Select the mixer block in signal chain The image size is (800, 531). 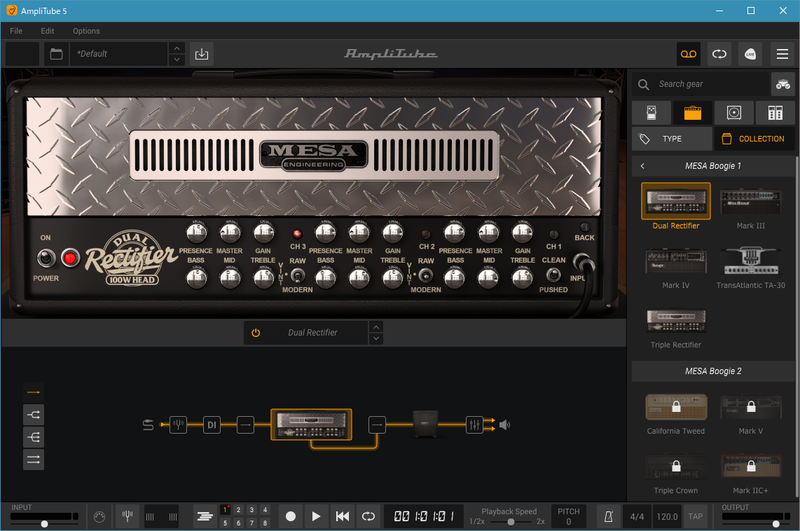[474, 424]
